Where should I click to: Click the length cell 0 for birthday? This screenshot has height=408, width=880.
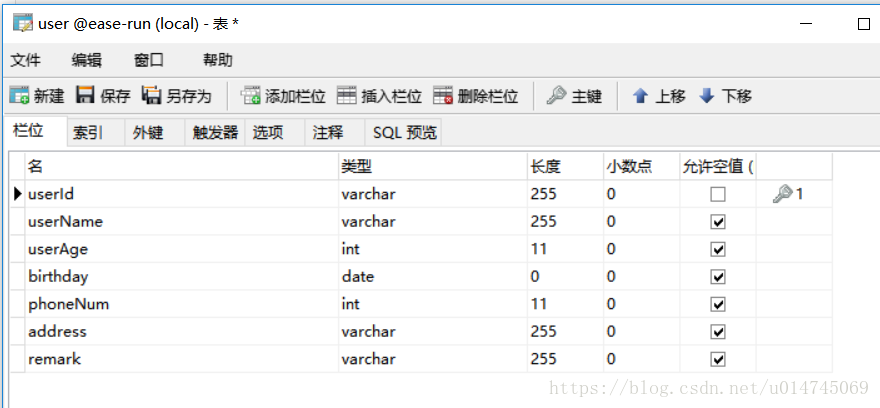pos(565,277)
